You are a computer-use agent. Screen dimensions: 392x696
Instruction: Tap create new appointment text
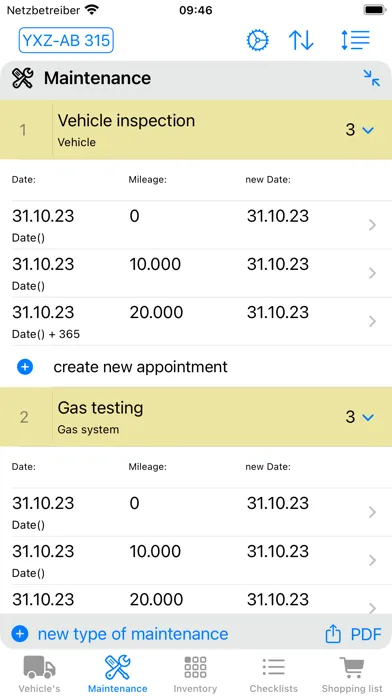pyautogui.click(x=140, y=367)
